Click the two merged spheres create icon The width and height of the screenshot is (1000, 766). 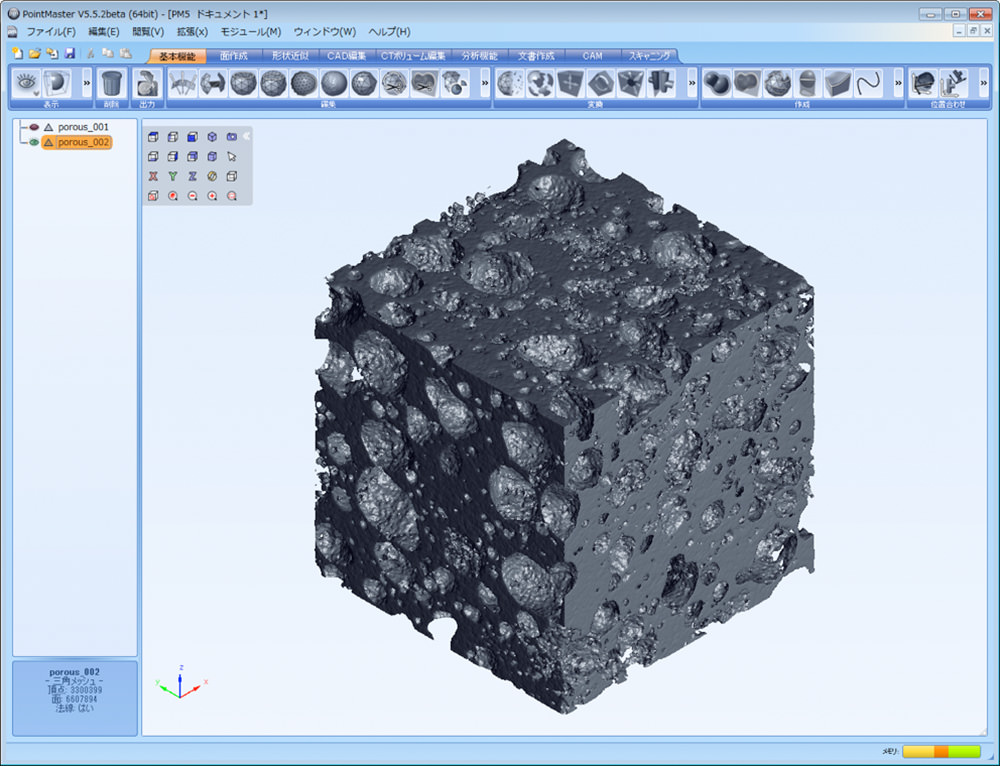click(717, 84)
